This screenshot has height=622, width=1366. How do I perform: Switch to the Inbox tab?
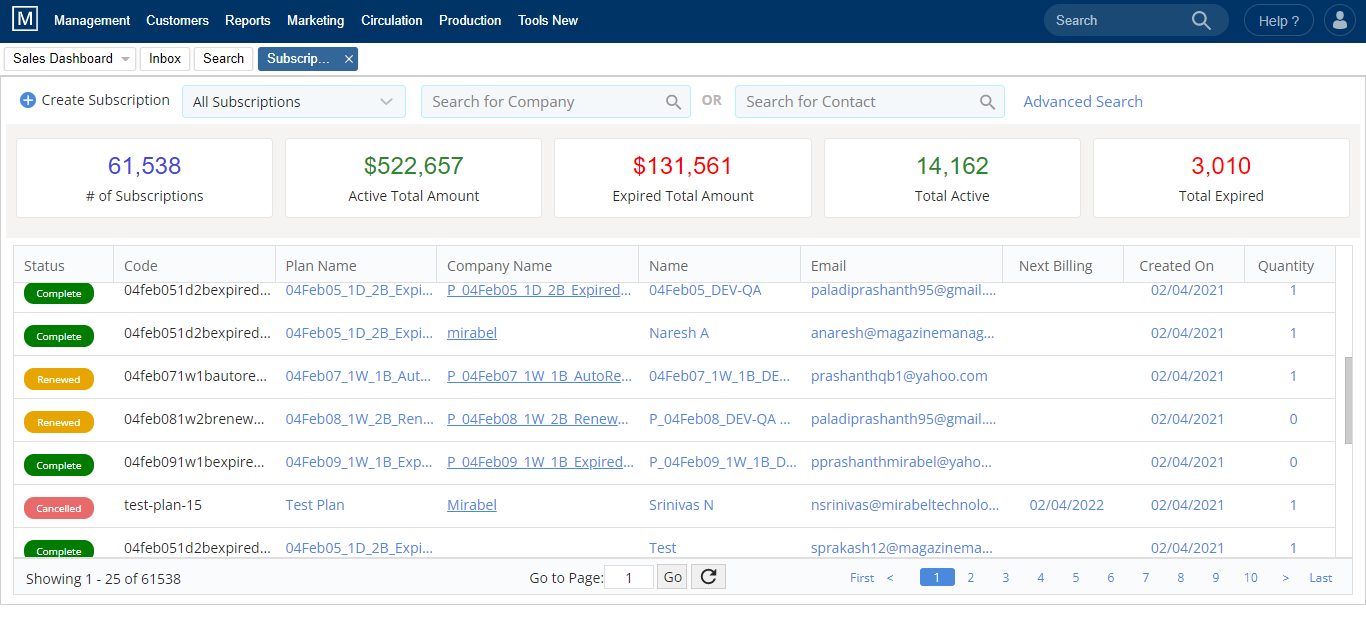pos(165,59)
